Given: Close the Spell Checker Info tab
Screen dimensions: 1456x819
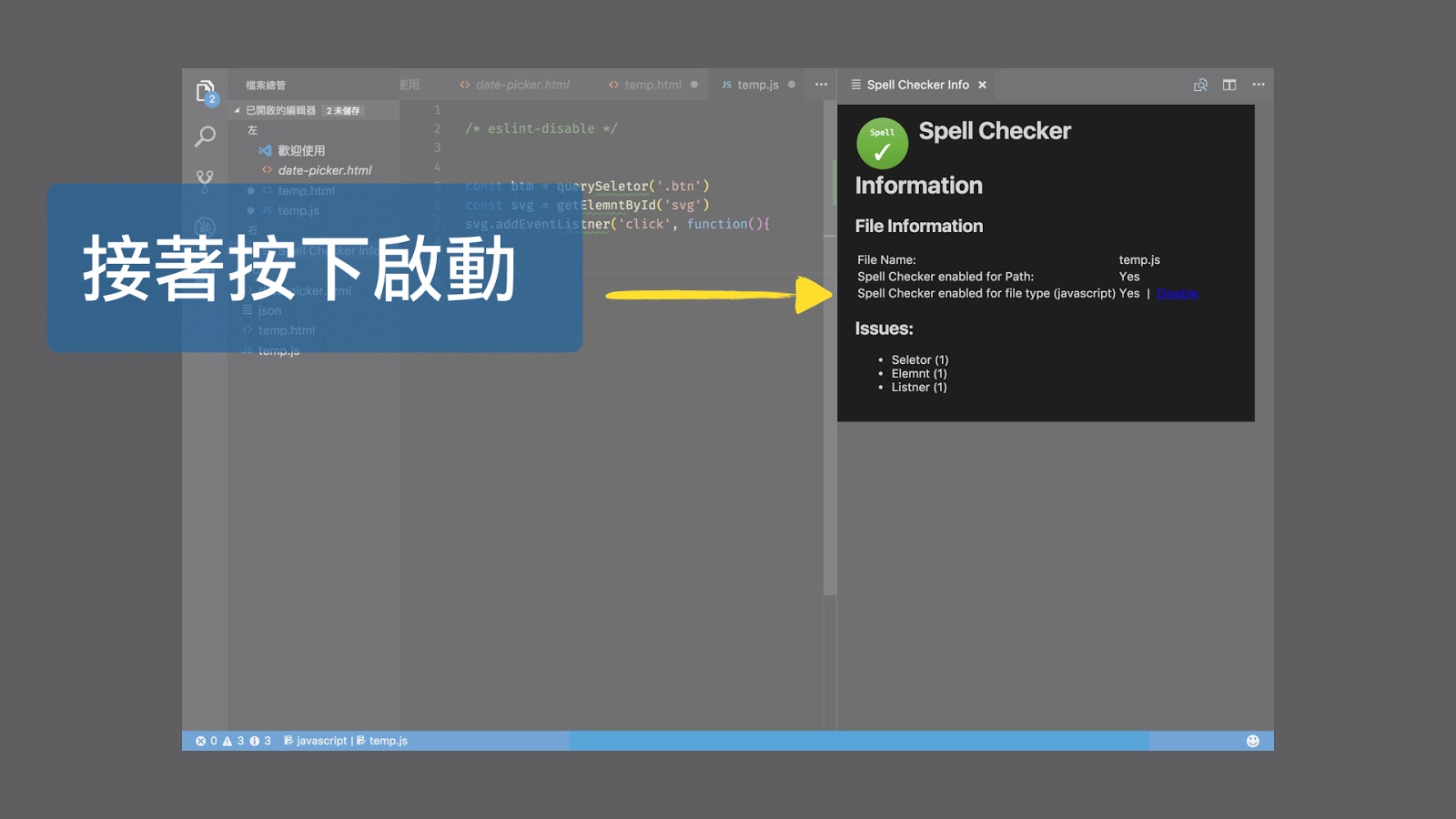Looking at the screenshot, I should tap(982, 85).
